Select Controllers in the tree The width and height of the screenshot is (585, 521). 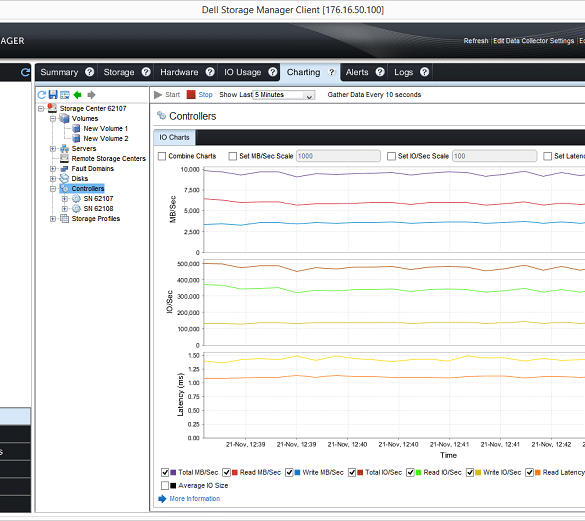click(88, 188)
